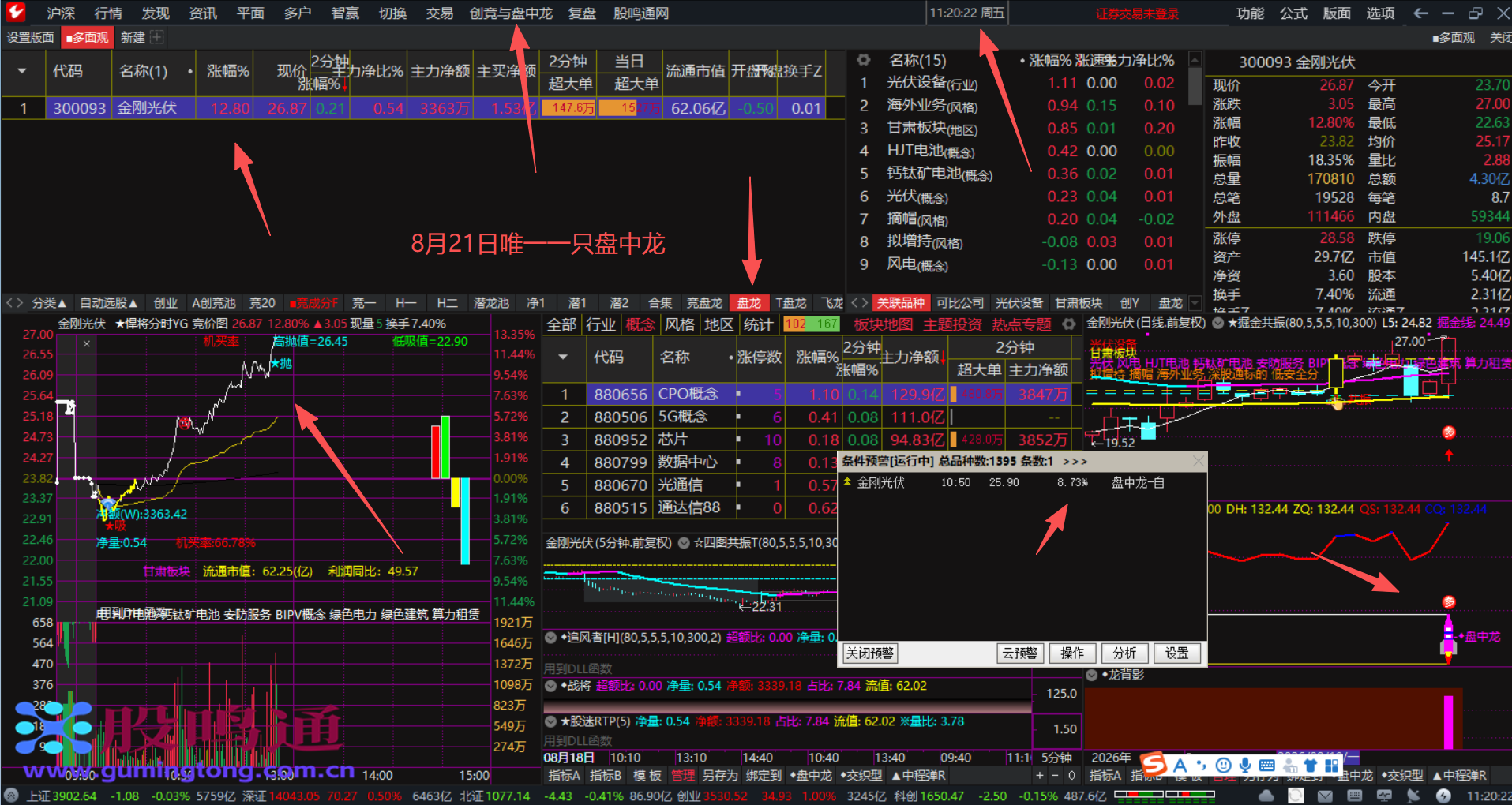Select the 金刚光伏 alert row in popup
Viewport: 1512px width, 805px height.
pyautogui.click(x=1022, y=482)
